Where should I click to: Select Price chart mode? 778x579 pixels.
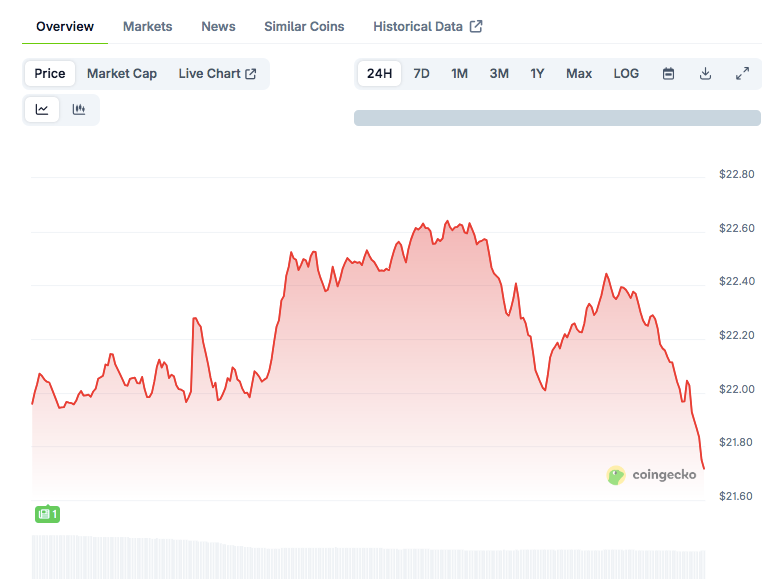coord(50,74)
